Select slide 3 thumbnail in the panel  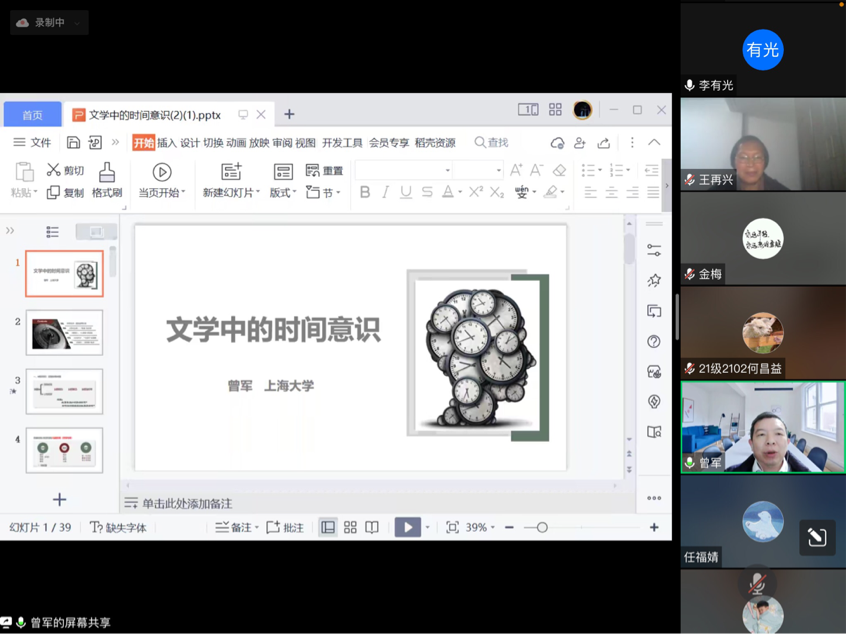point(64,391)
